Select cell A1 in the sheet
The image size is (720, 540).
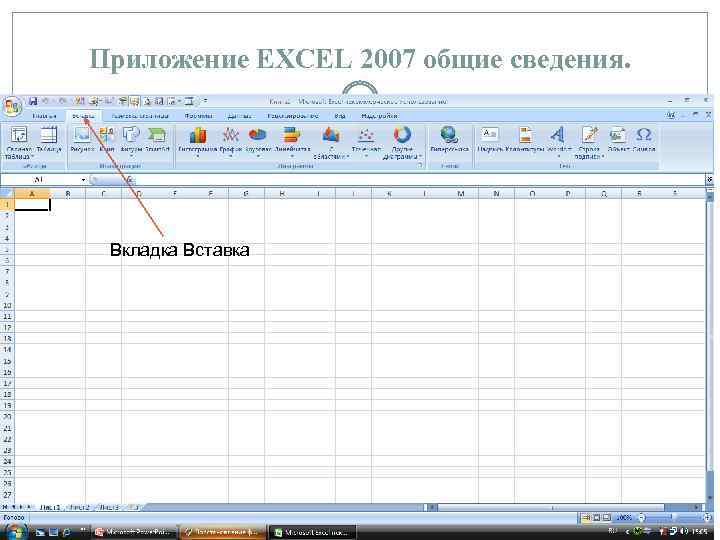tap(32, 205)
